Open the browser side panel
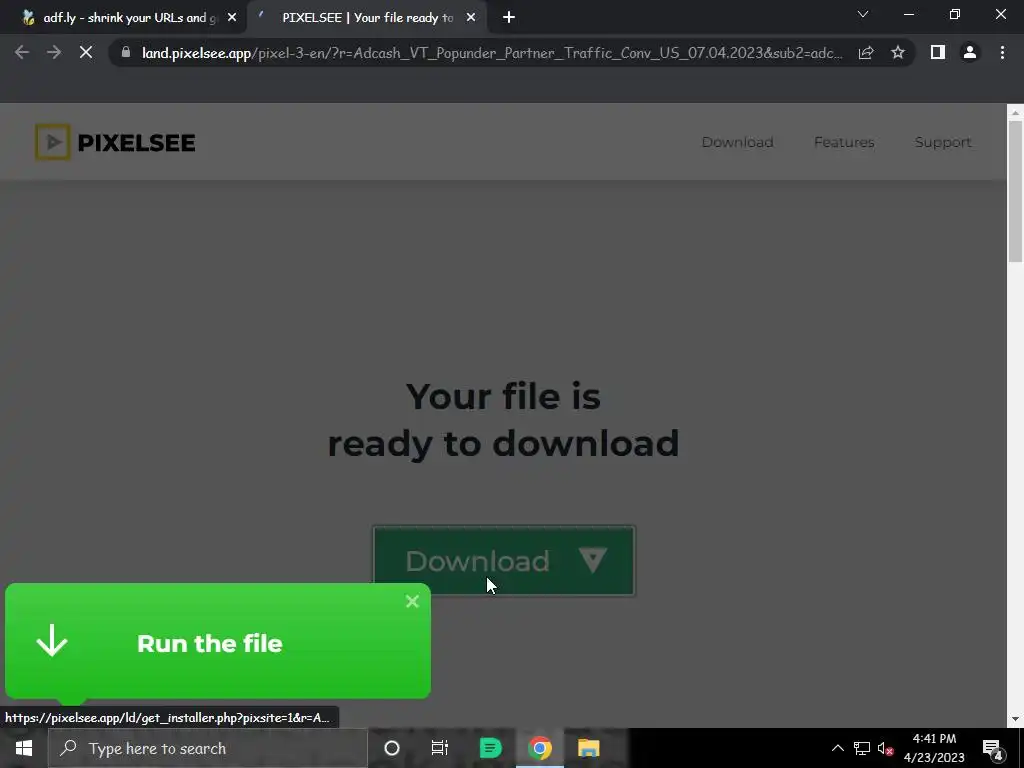This screenshot has width=1024, height=768. pos(938,52)
